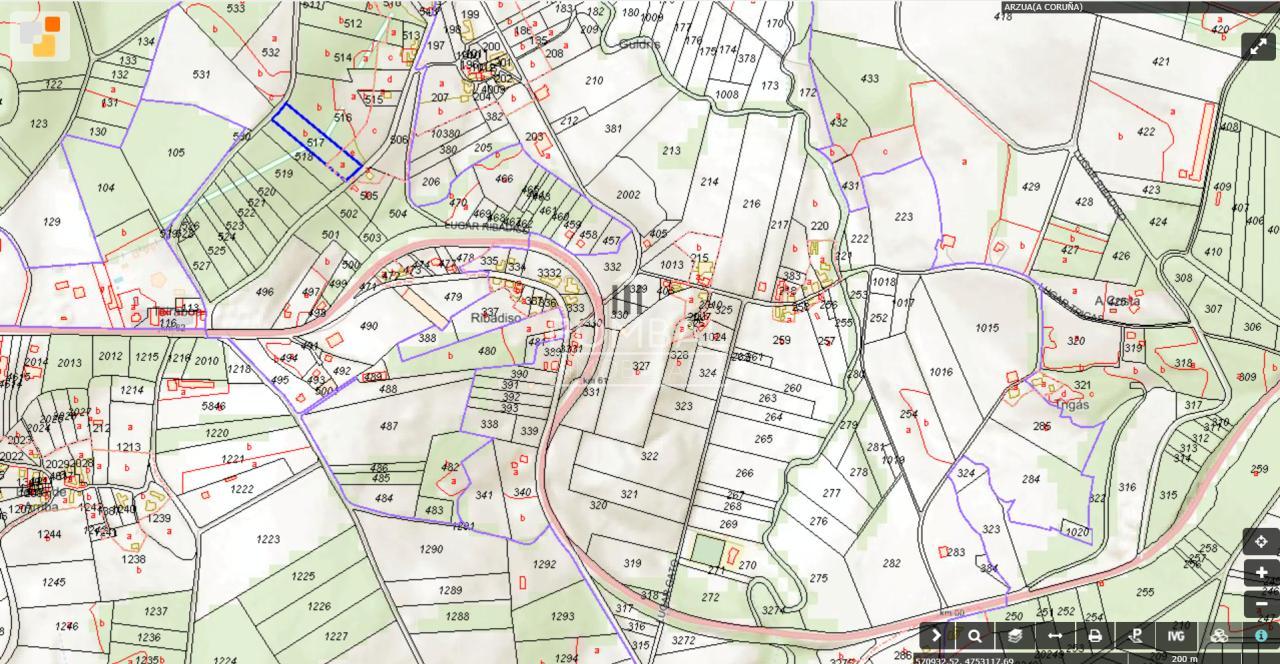Open the map layers panel

[x=1015, y=635]
